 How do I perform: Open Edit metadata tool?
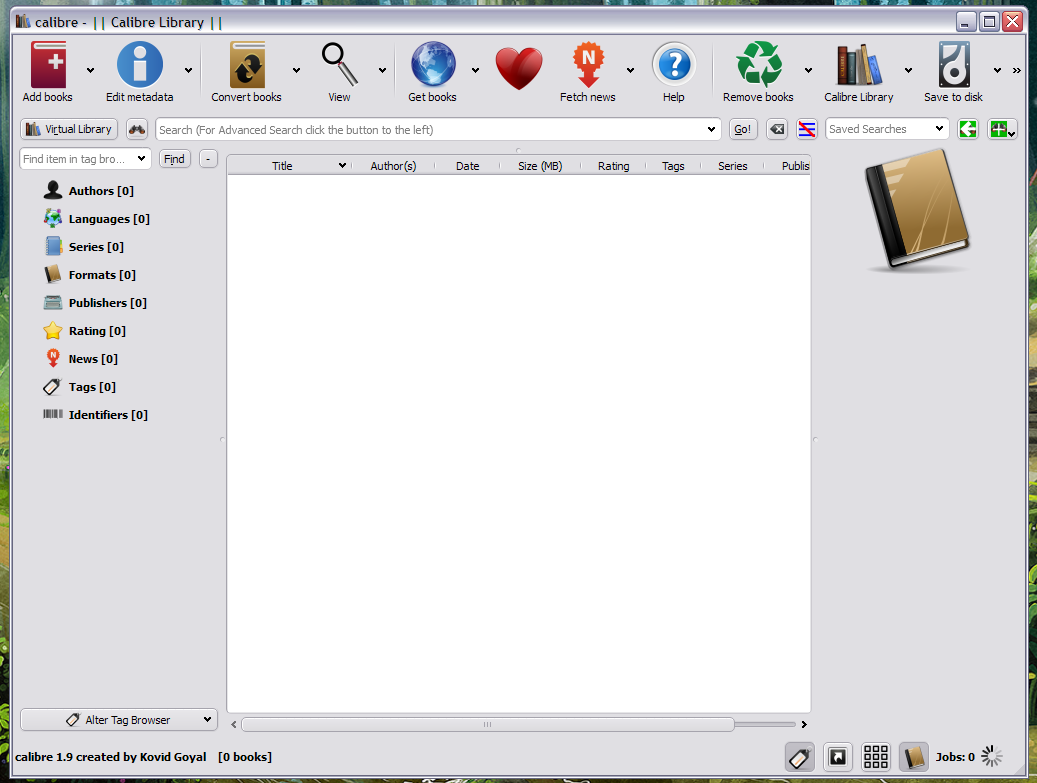pyautogui.click(x=140, y=65)
